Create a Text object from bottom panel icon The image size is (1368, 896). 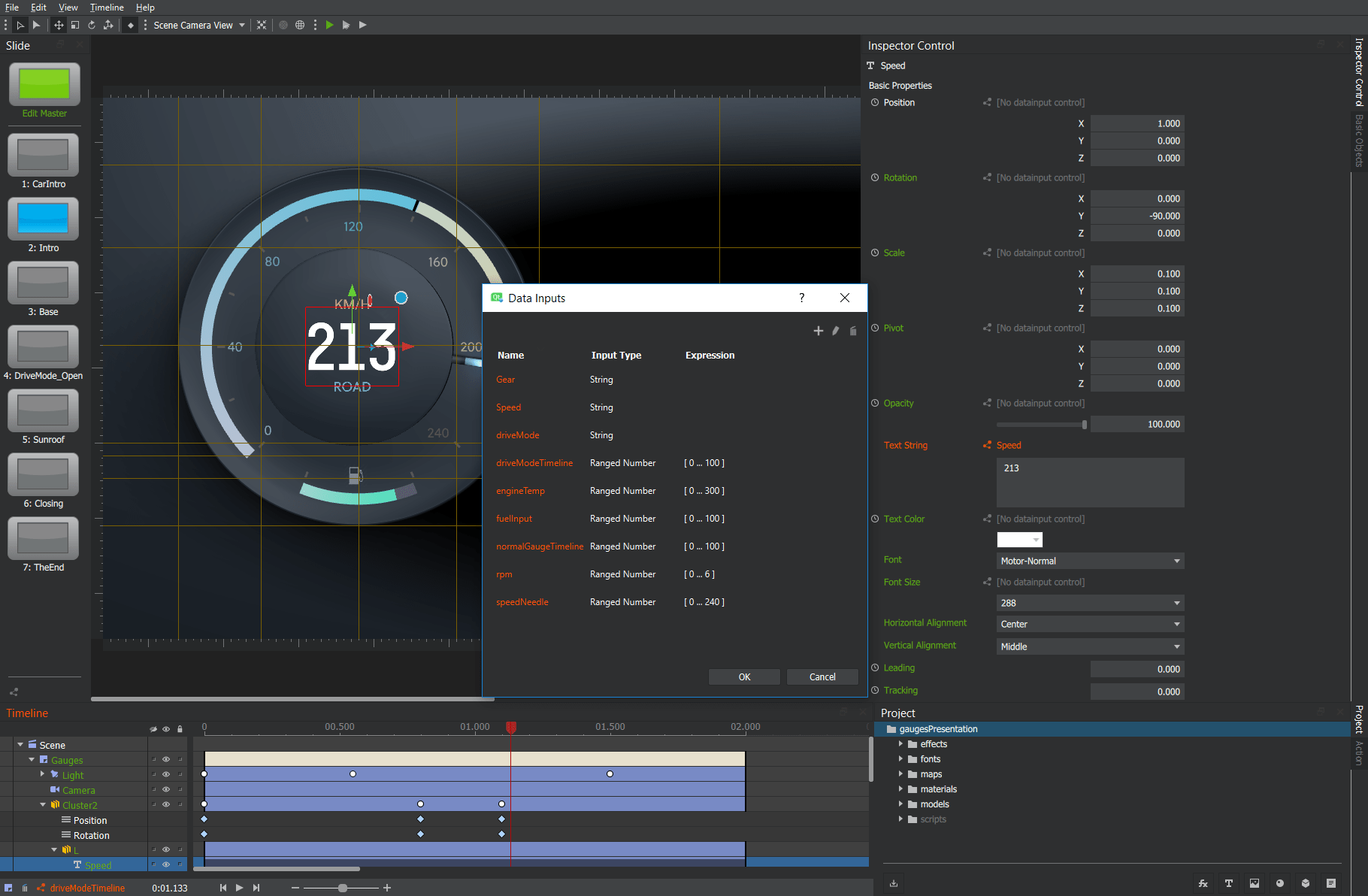[x=1229, y=883]
